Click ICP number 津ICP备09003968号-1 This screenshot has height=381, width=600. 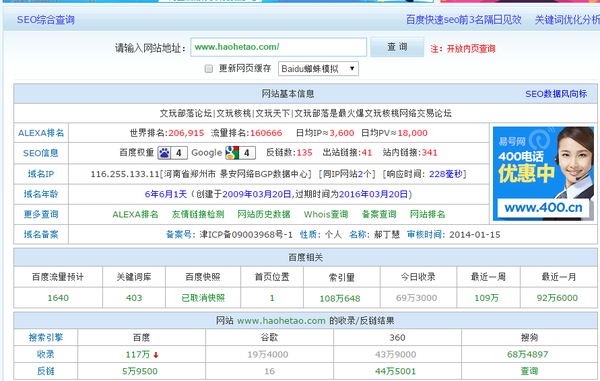pos(246,234)
